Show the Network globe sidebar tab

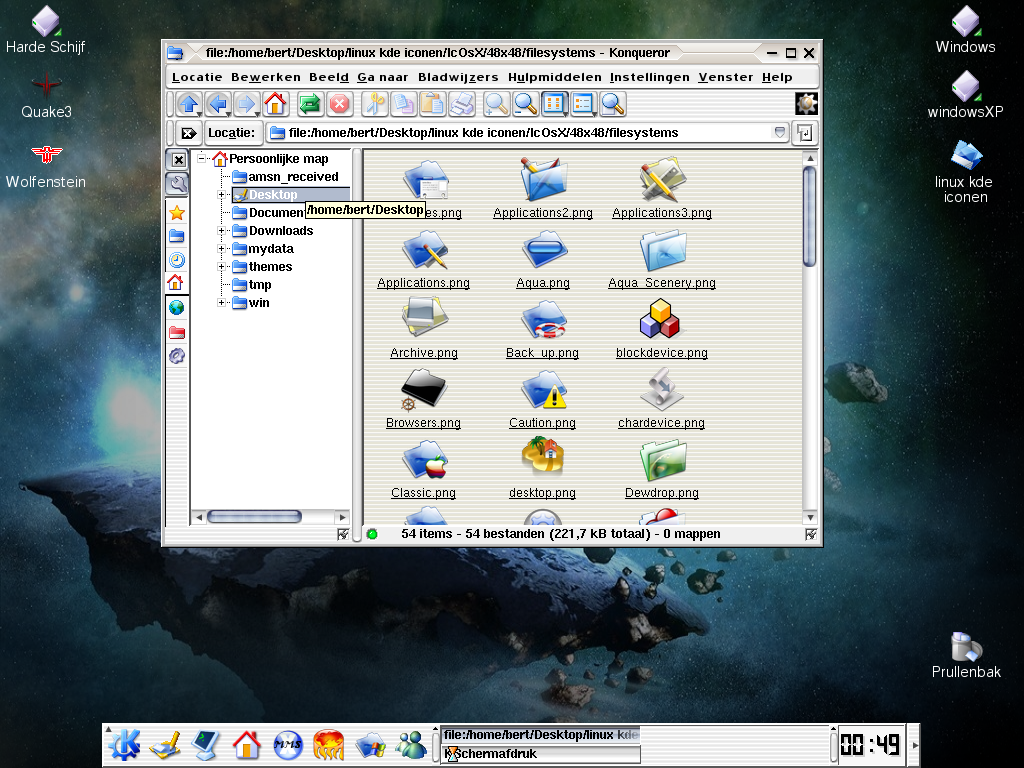coord(177,308)
